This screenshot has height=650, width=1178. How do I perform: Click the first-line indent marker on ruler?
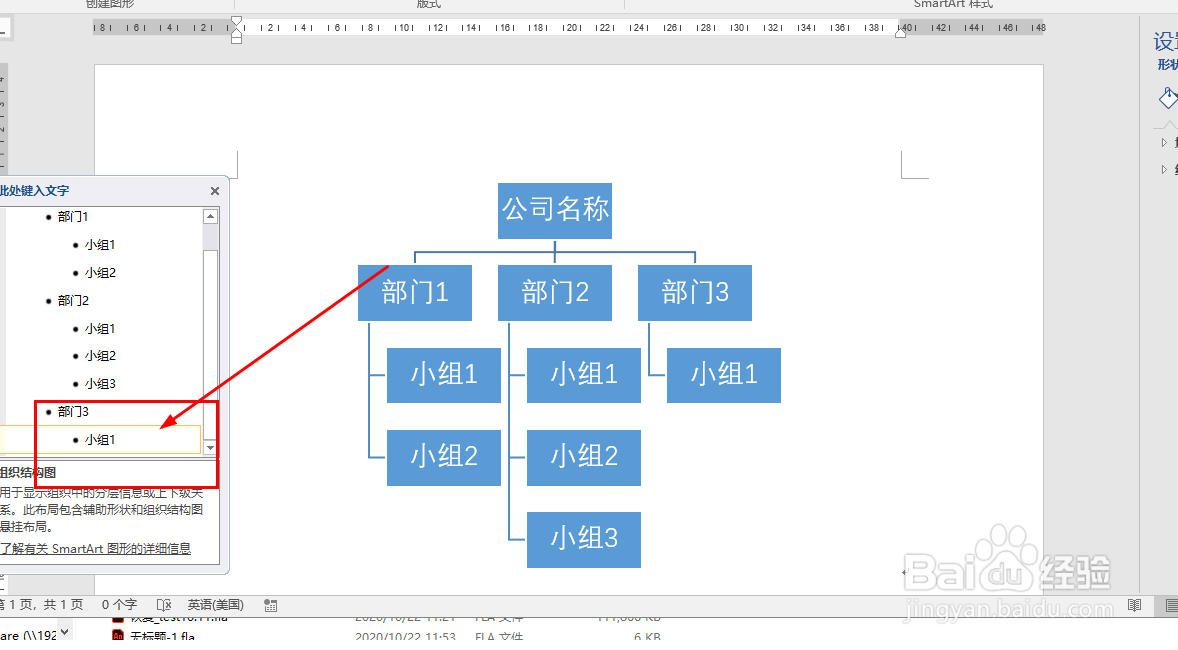[237, 21]
